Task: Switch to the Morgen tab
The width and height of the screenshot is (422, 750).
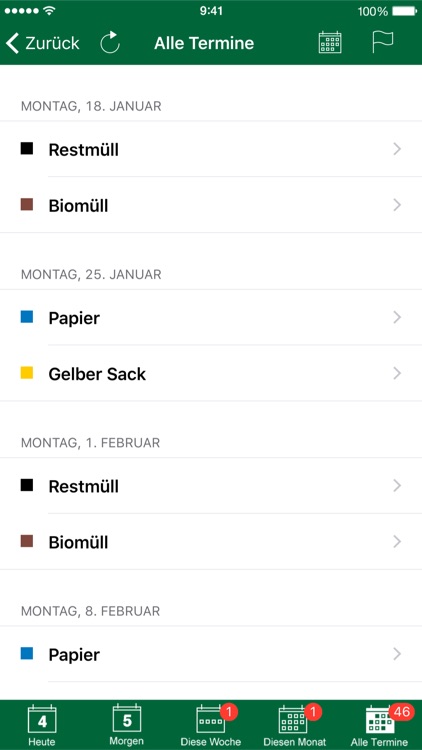Action: coord(127,725)
